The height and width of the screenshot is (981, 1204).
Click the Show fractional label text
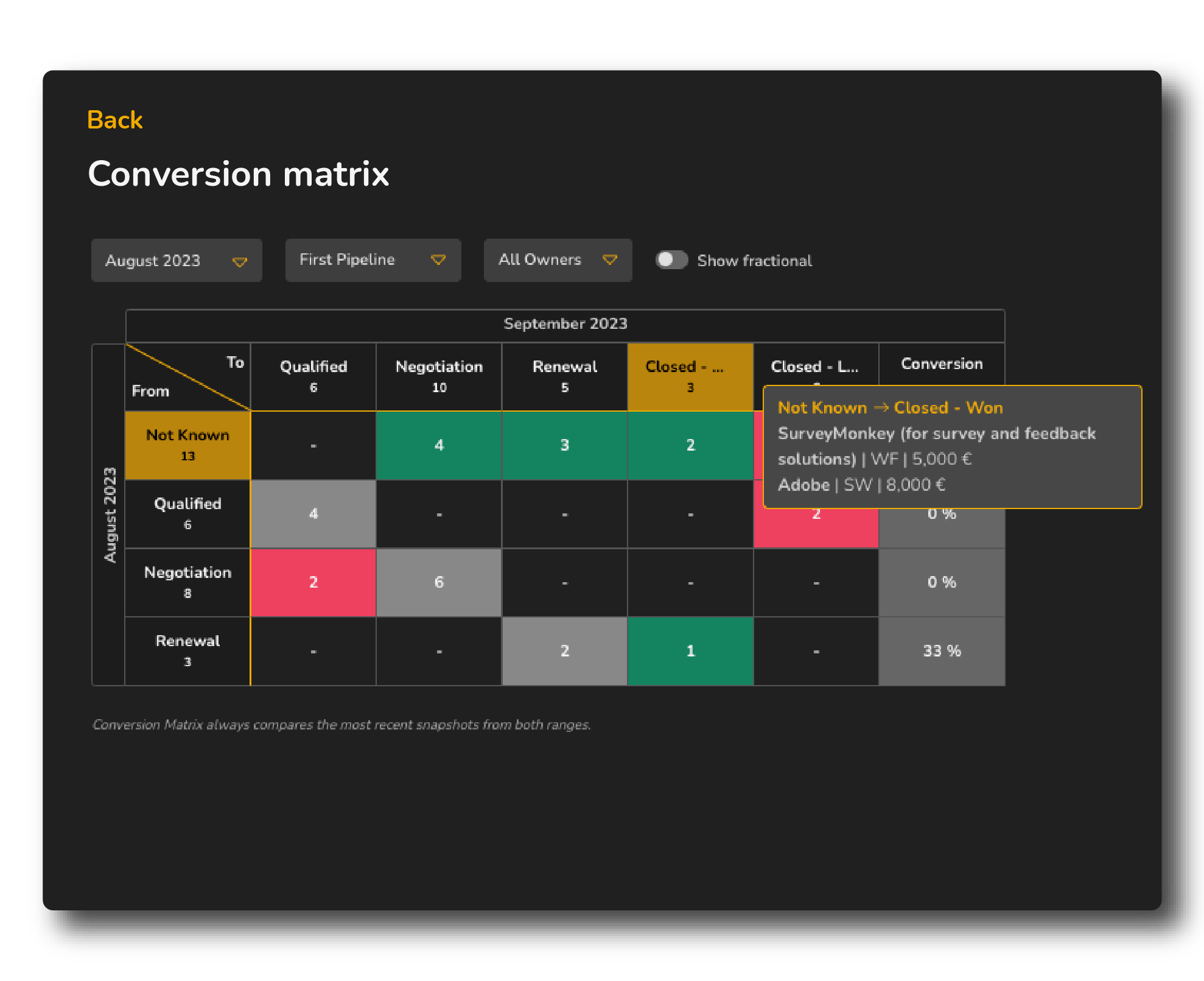click(754, 261)
